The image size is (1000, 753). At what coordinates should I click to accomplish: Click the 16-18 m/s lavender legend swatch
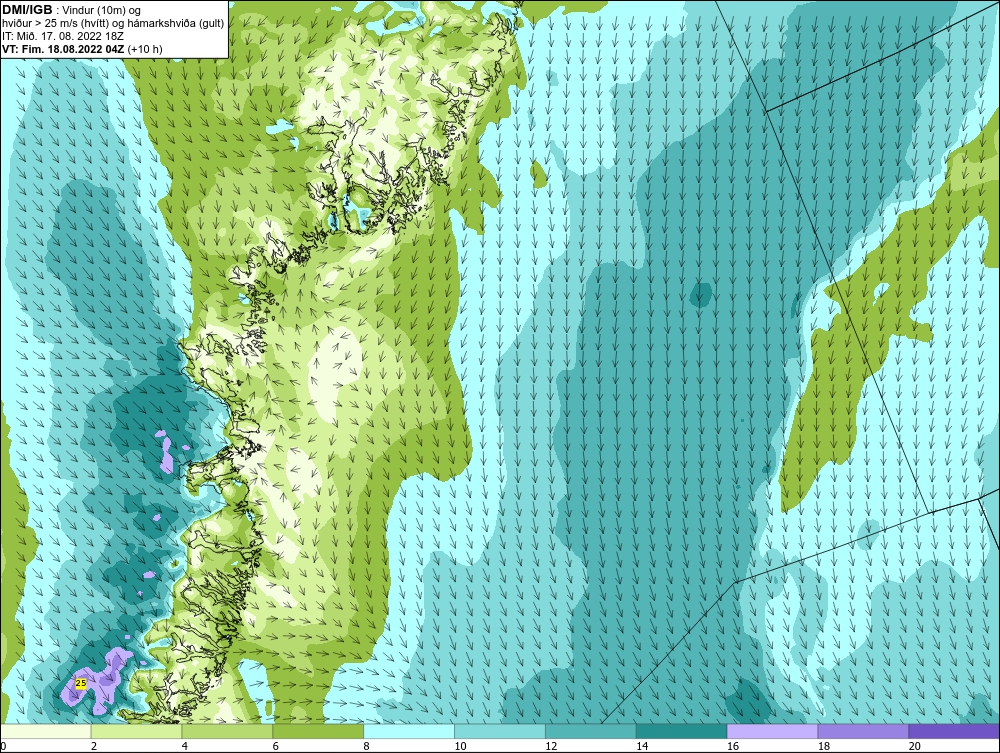(x=772, y=731)
